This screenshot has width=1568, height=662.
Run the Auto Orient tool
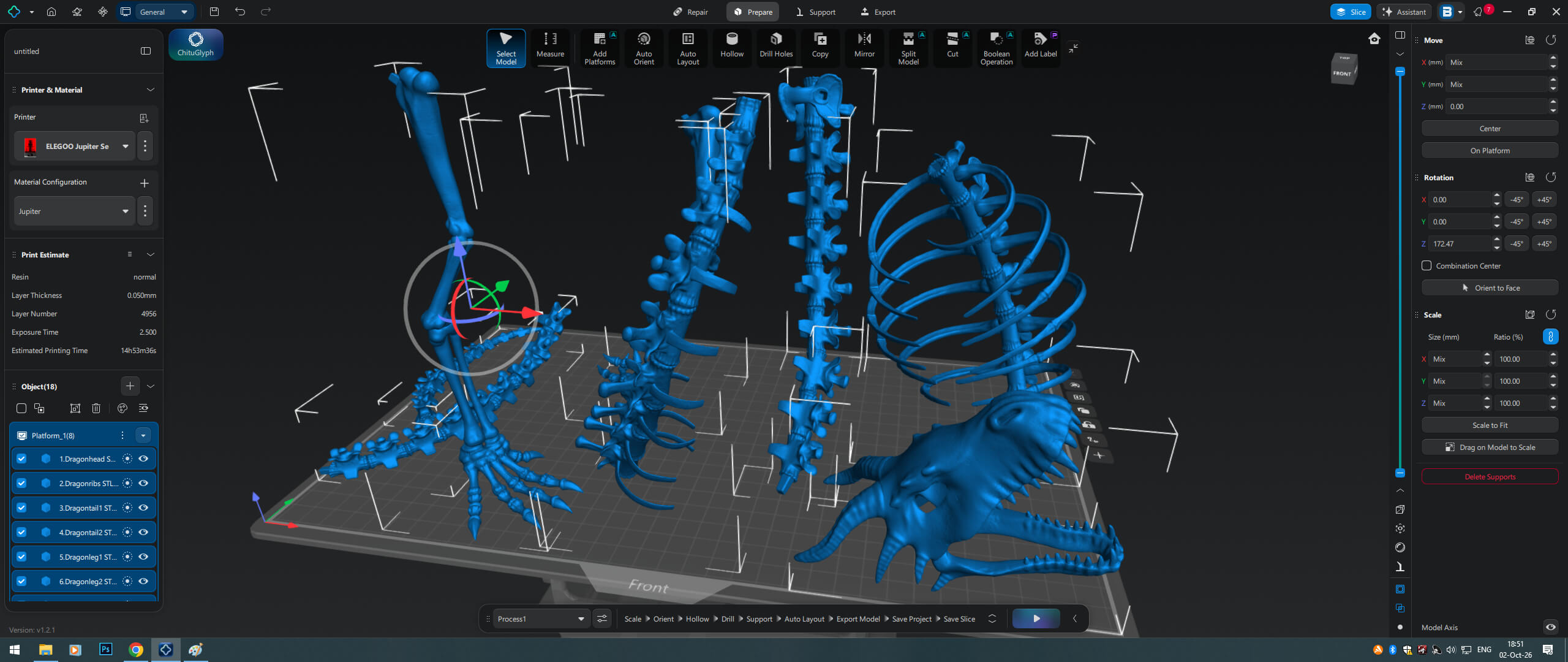coord(644,47)
